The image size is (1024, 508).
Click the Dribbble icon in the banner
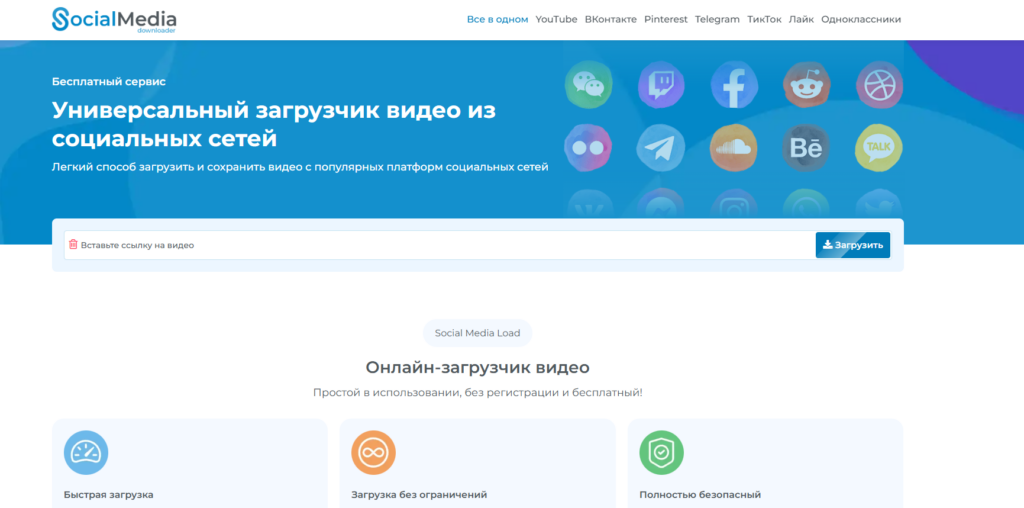[x=879, y=84]
